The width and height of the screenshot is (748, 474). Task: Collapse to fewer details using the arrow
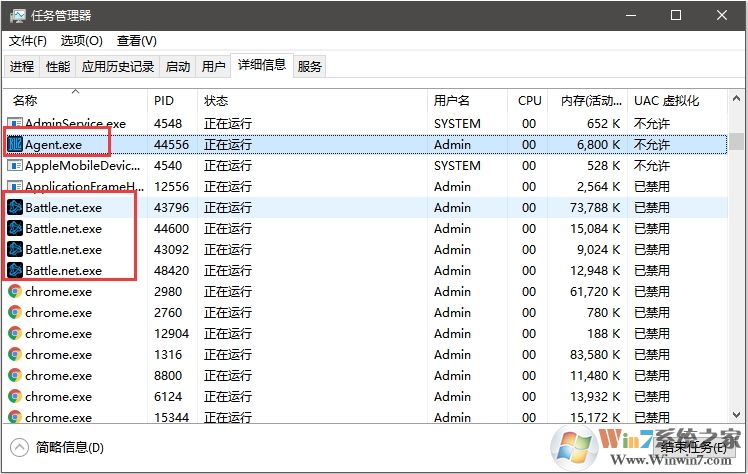tap(19, 447)
